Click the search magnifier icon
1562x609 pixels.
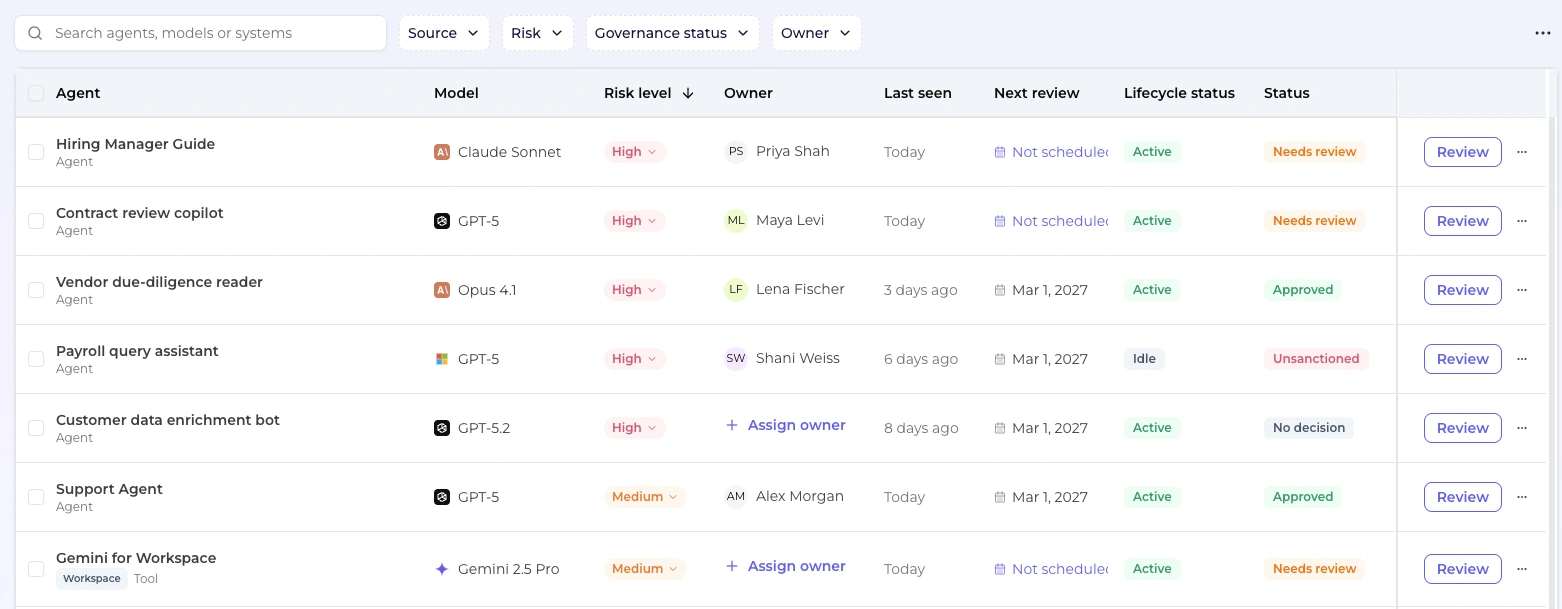(35, 33)
